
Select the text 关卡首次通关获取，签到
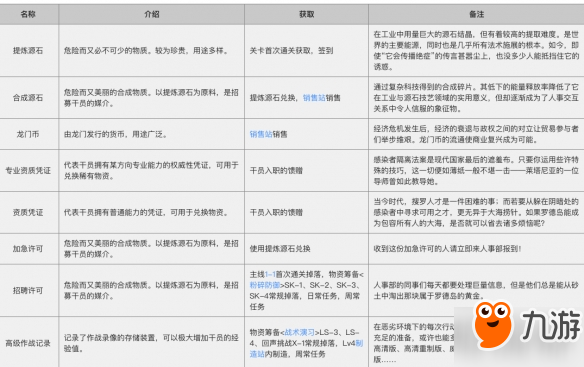point(291,51)
